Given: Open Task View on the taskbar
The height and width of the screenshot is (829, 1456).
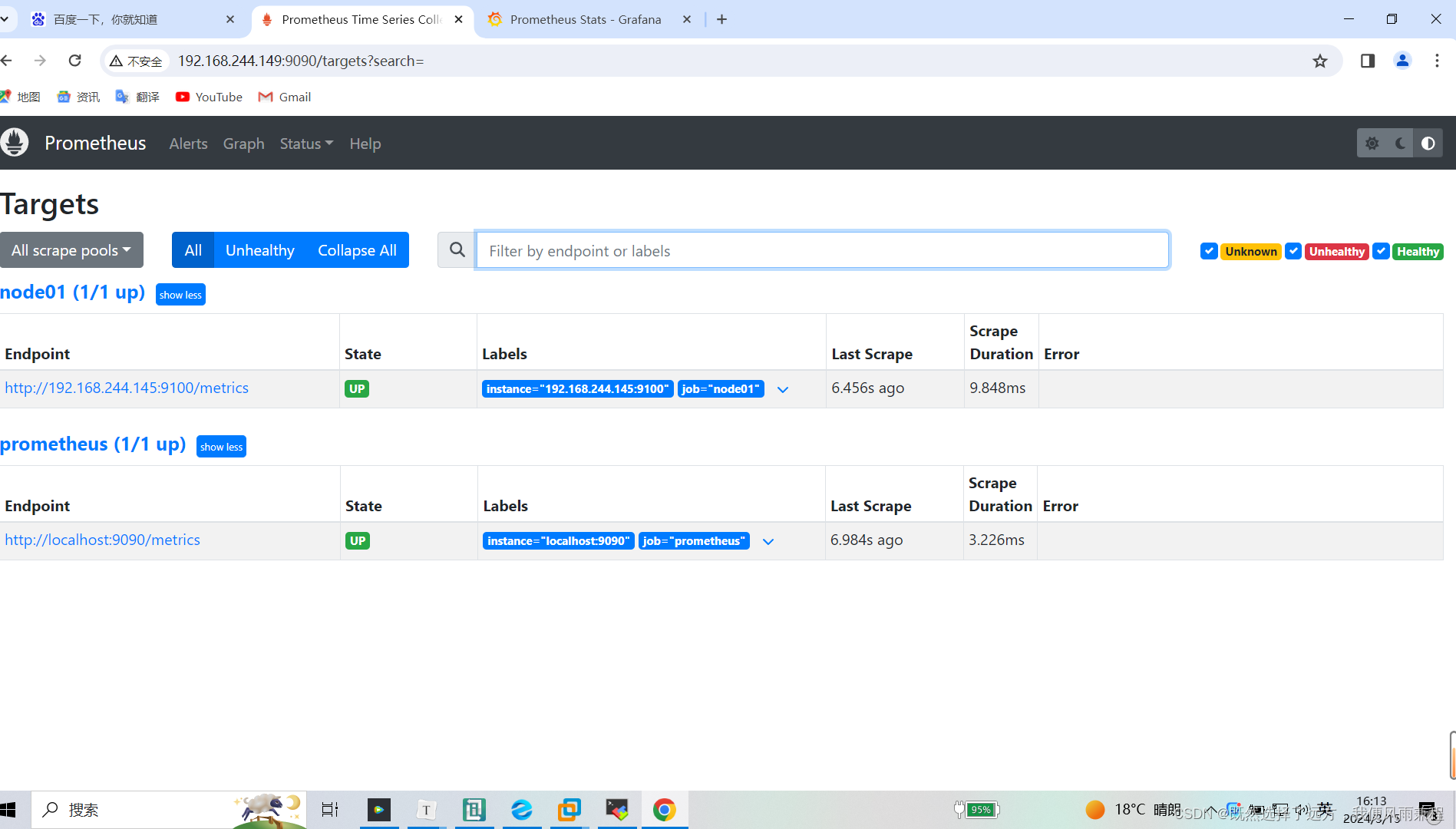Looking at the screenshot, I should tap(330, 810).
